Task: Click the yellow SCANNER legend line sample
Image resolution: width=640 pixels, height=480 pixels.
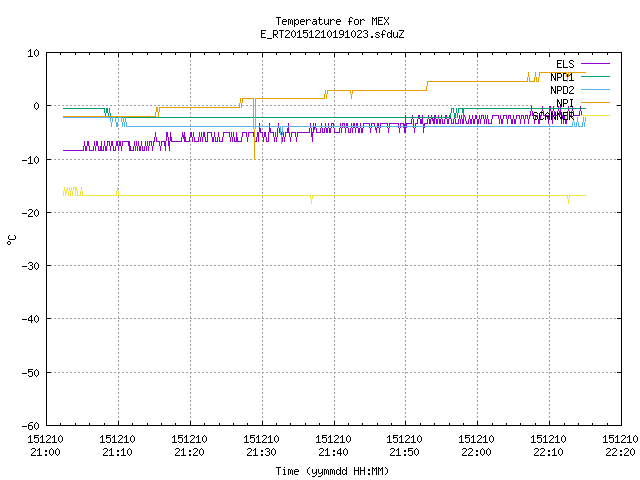Action: 595,116
